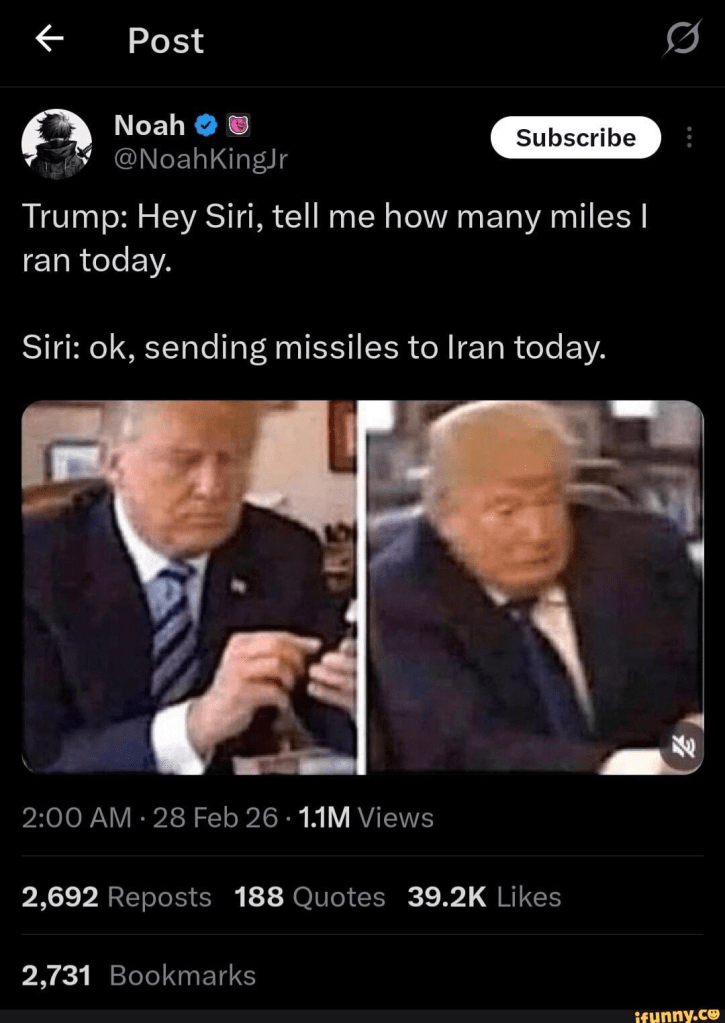Click the 2:00 AM 28 Feb 26 timestamp
Screen dimensions: 725x1023
point(150,817)
